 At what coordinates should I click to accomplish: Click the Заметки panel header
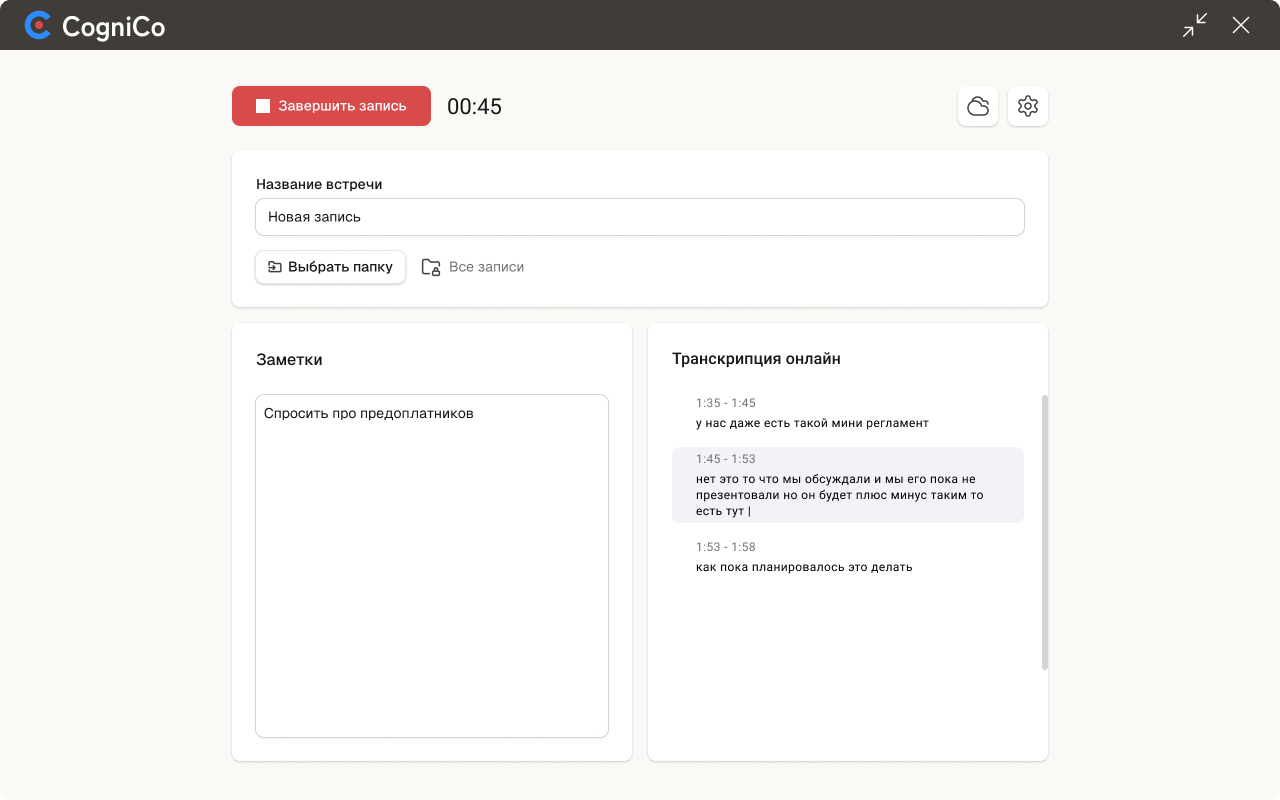click(289, 359)
